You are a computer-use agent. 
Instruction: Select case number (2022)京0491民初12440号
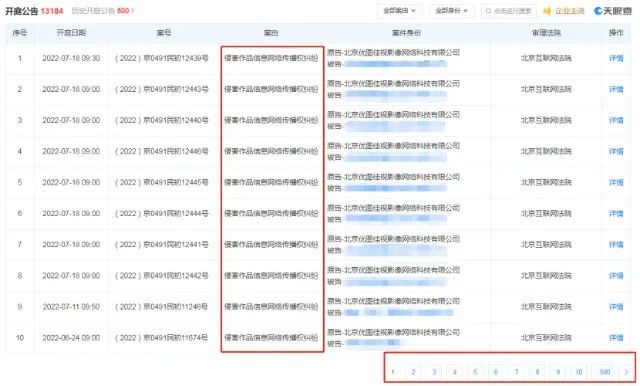[162, 120]
